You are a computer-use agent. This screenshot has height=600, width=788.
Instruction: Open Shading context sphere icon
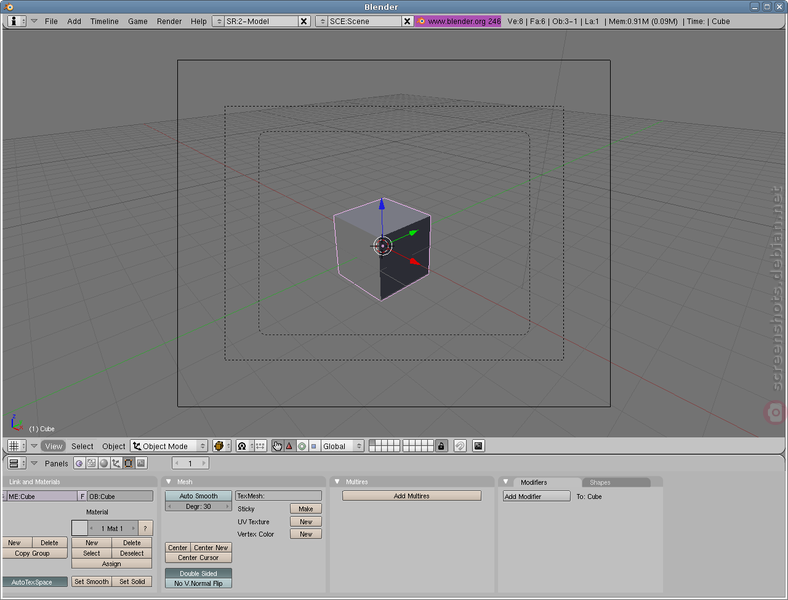click(x=104, y=463)
